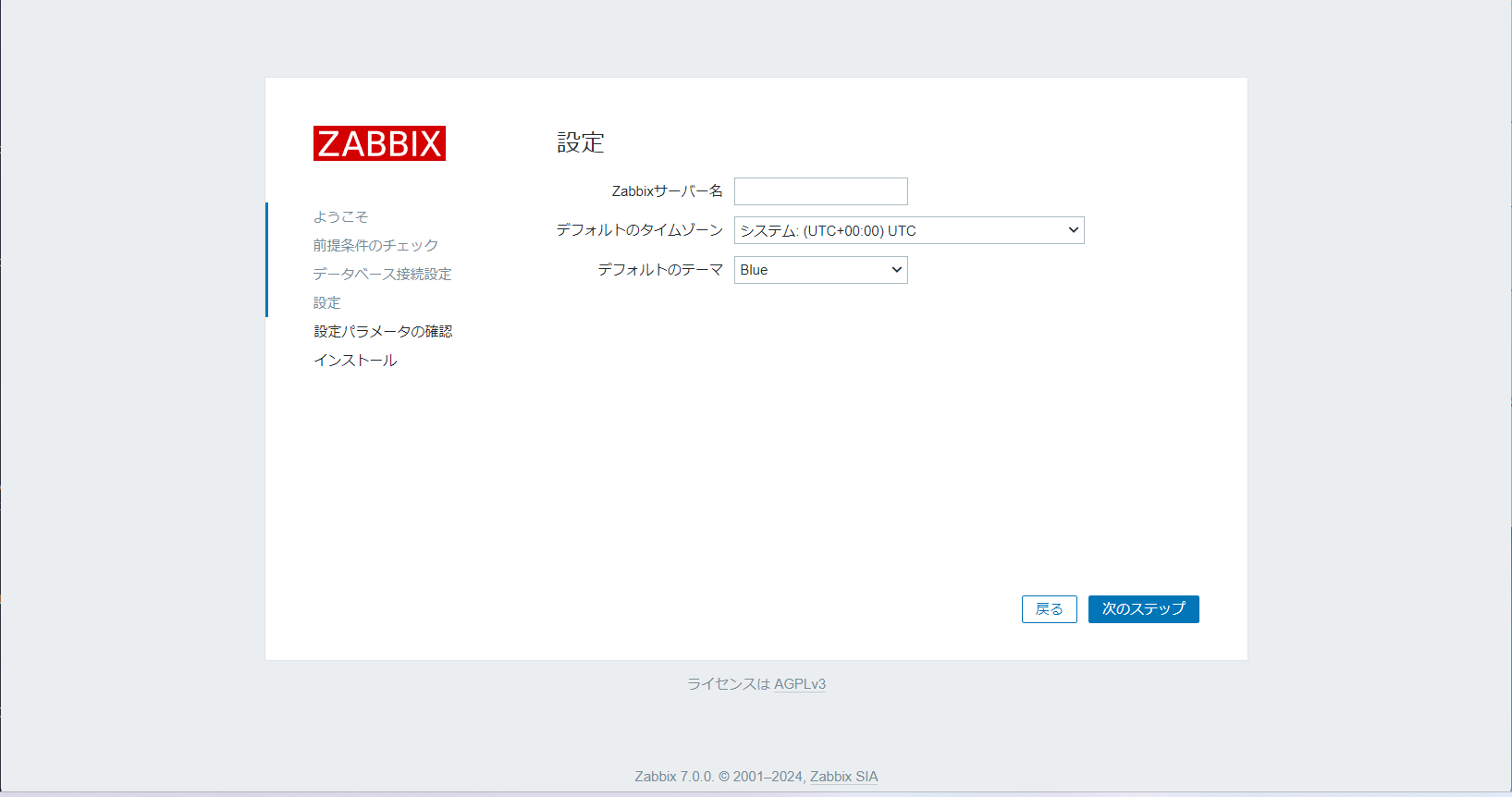Screen dimensions: 1512x797
Task: Click the 次のステップ button
Action: click(1143, 609)
